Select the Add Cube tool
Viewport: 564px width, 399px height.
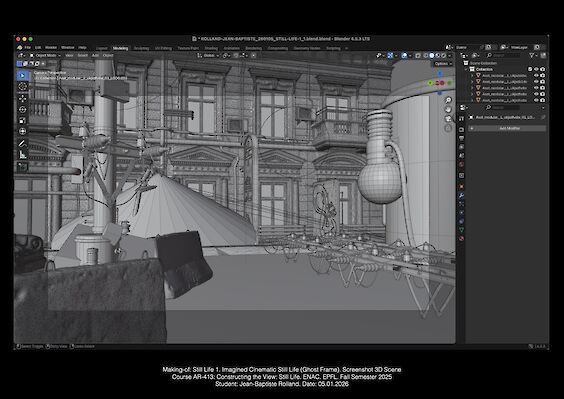(x=22, y=167)
